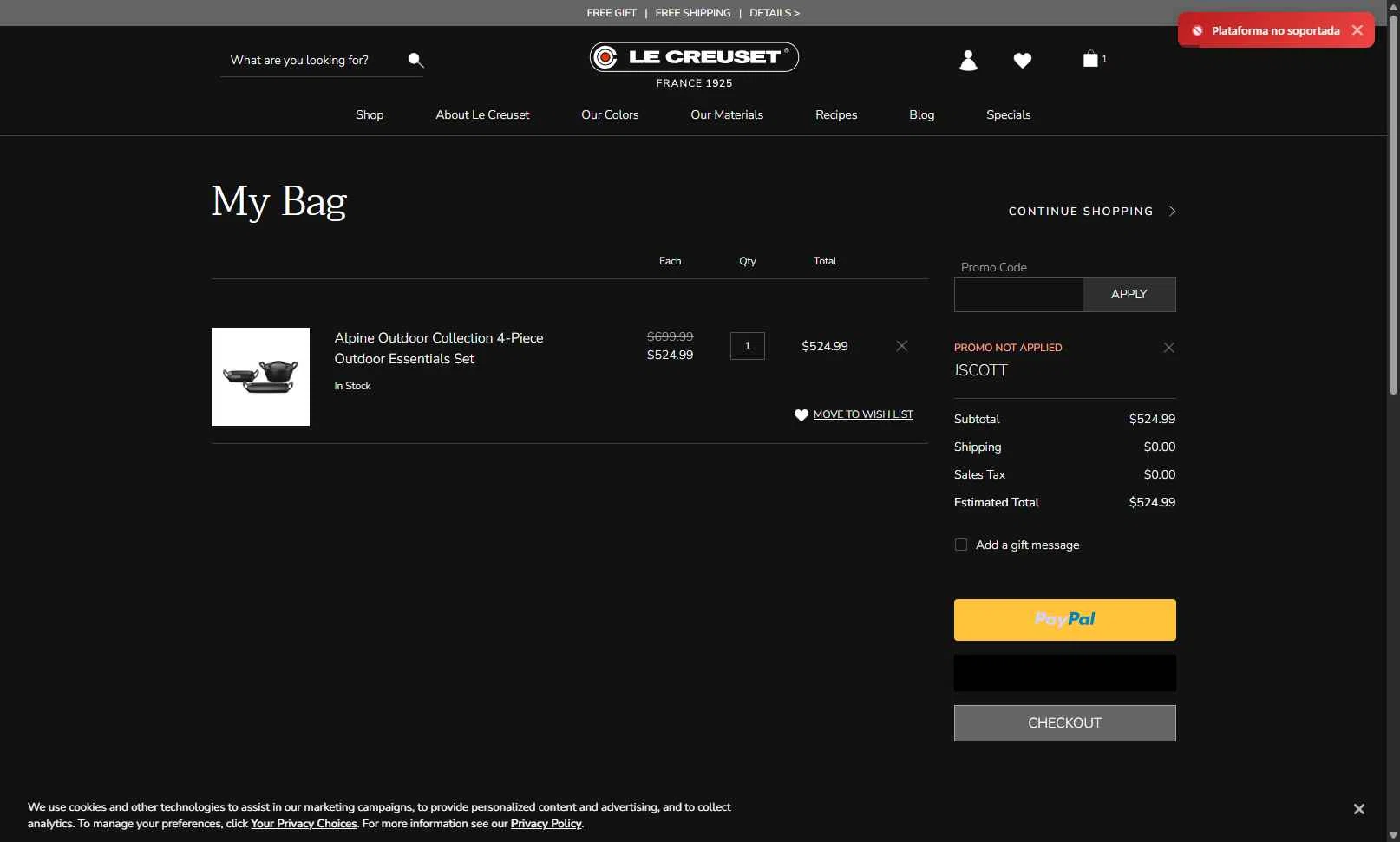The width and height of the screenshot is (1400, 842).
Task: Open the Specials menu
Action: pyautogui.click(x=1008, y=114)
